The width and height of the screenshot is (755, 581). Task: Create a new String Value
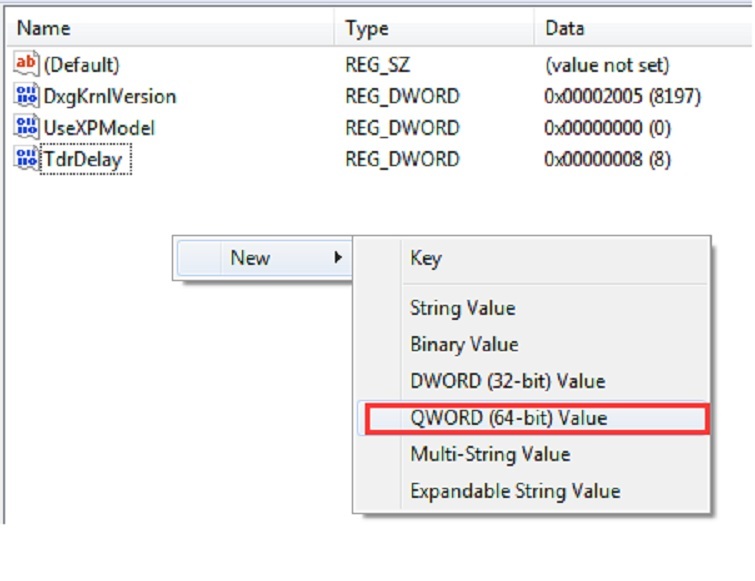[x=462, y=308]
